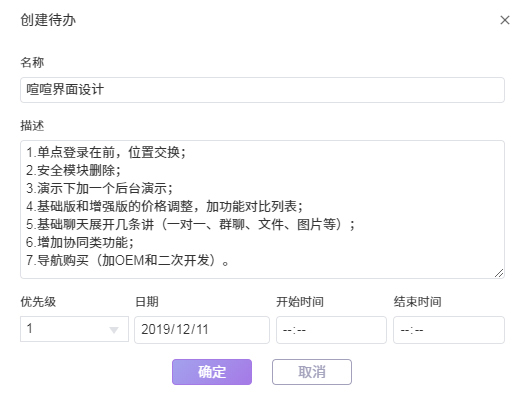The height and width of the screenshot is (405, 525).
Task: Click the 优先级 label
Action: (38, 302)
